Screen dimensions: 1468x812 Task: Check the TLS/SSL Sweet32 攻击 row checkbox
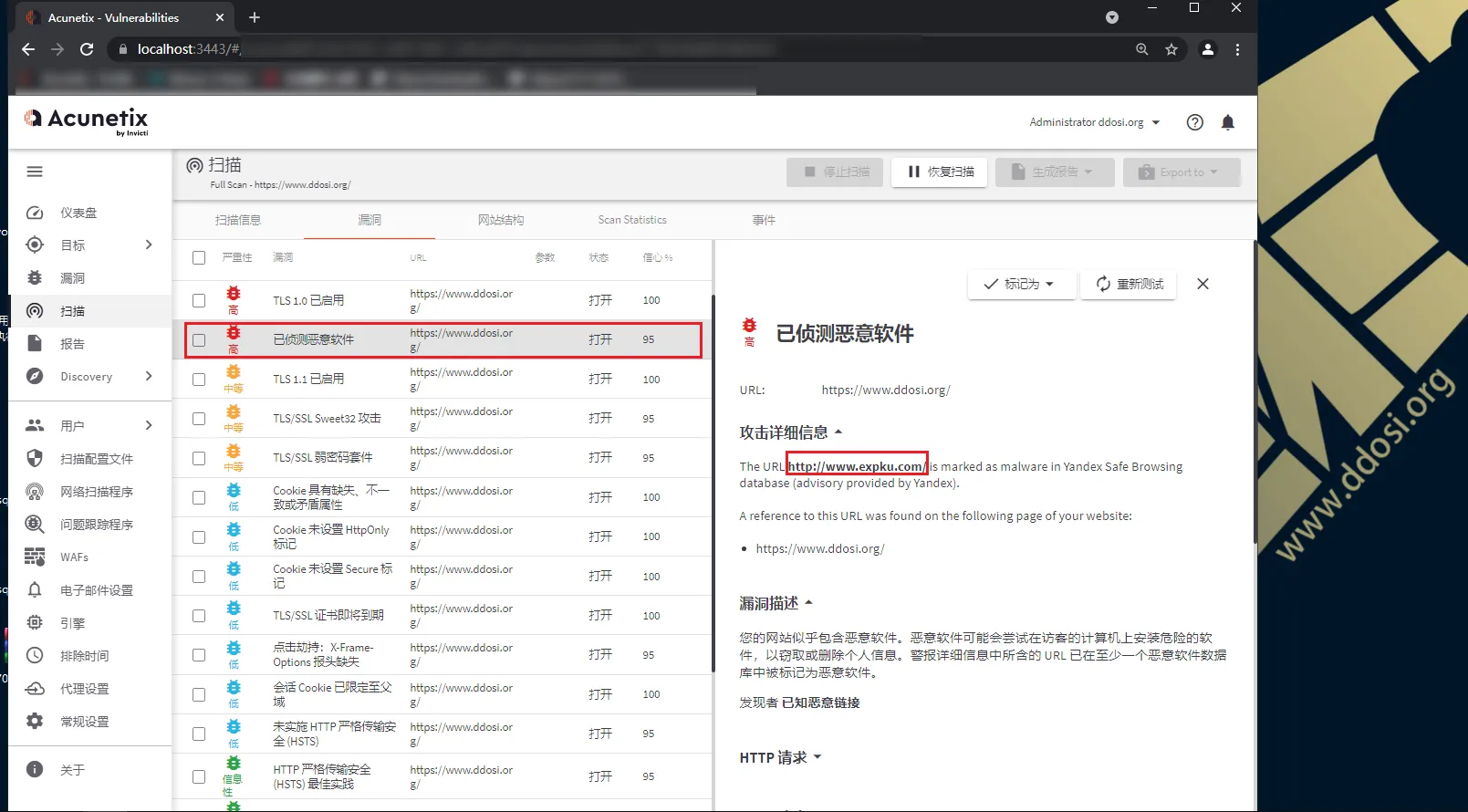tap(199, 419)
